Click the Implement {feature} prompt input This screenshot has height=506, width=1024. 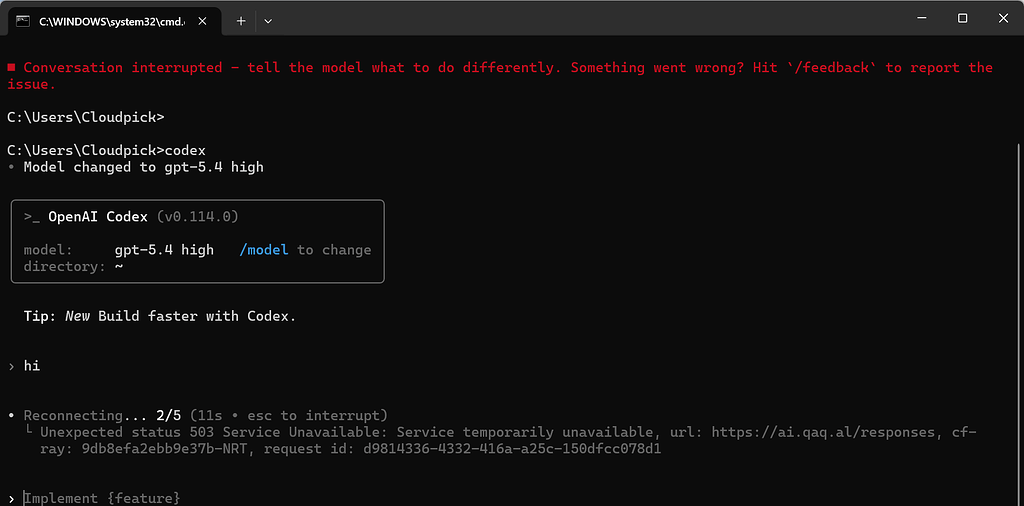[x=102, y=498]
